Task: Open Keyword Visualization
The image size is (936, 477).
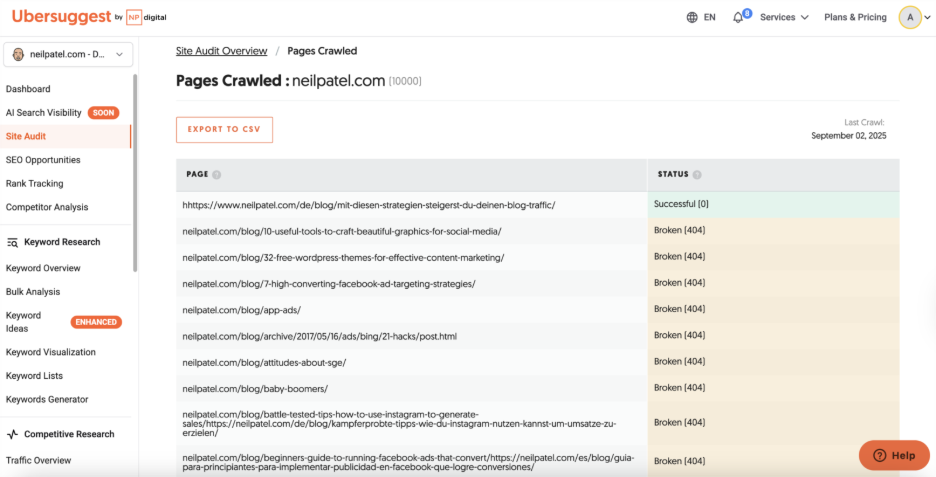Action: click(x=51, y=352)
